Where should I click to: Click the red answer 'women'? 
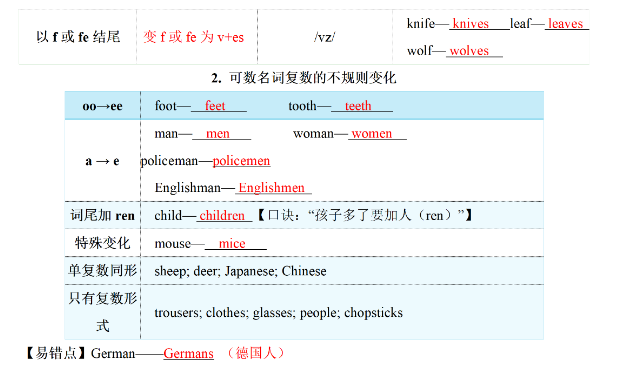coord(371,134)
